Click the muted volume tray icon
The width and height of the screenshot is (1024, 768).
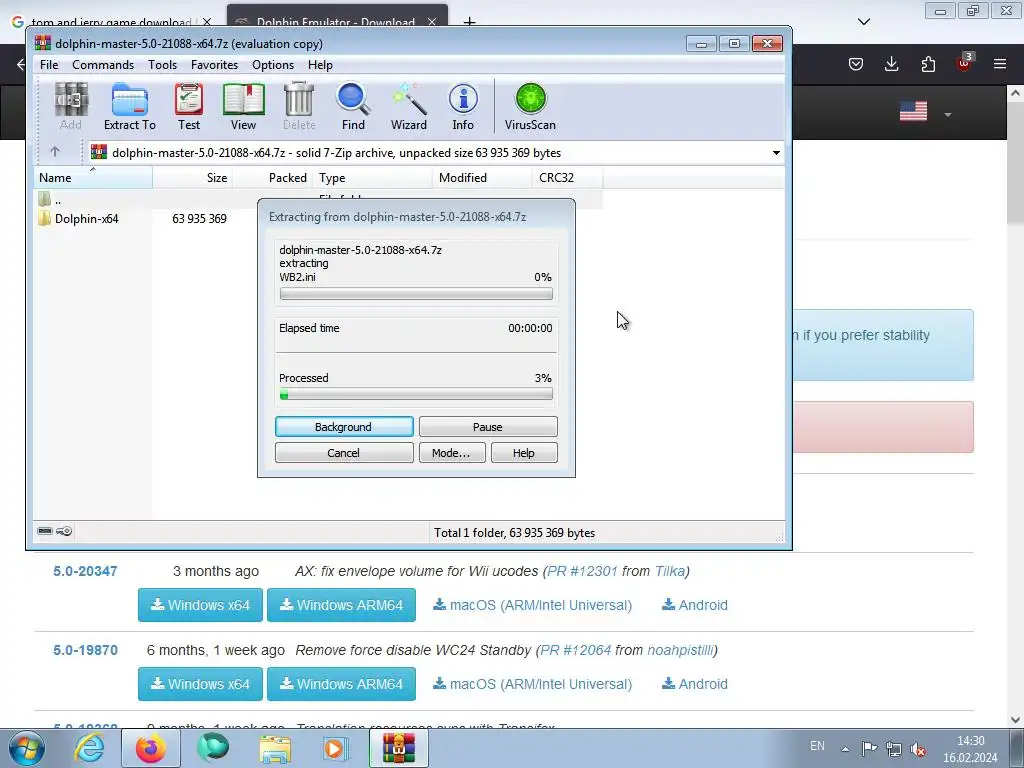918,749
